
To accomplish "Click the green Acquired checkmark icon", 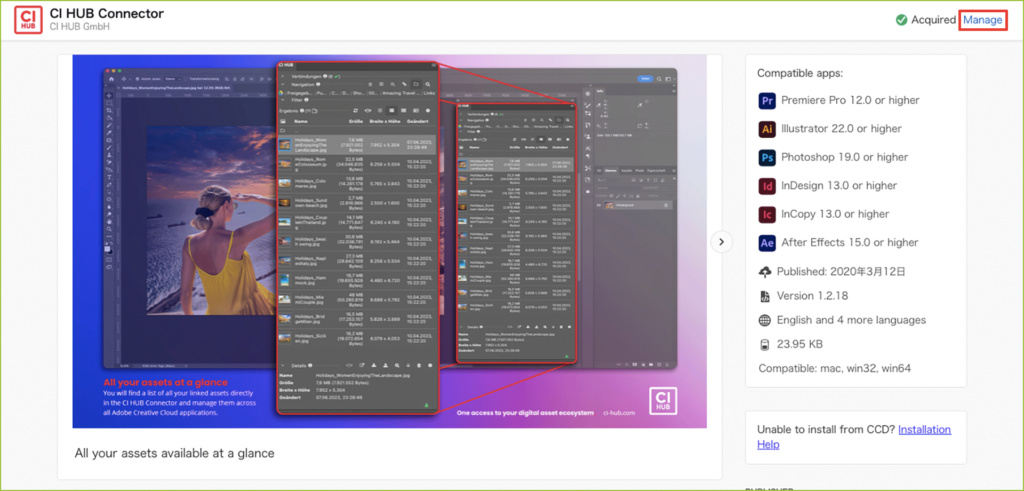I will (x=901, y=20).
